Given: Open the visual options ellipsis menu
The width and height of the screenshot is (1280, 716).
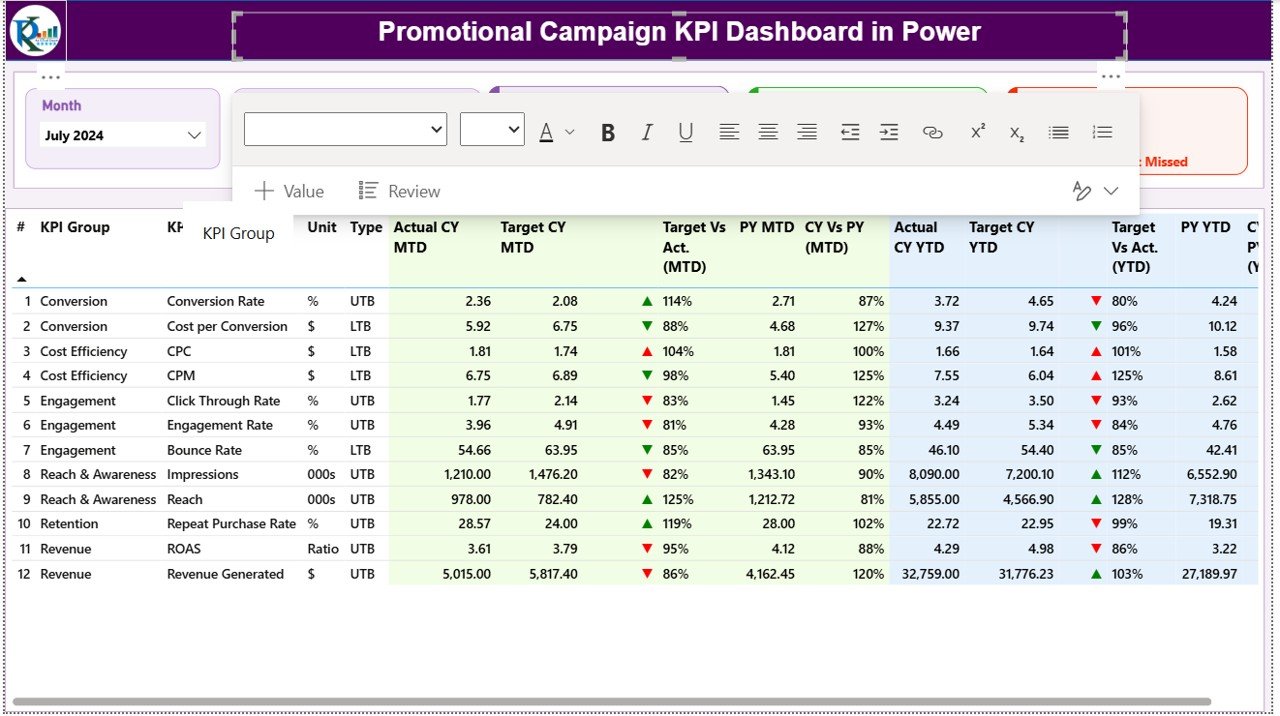Looking at the screenshot, I should pyautogui.click(x=1110, y=75).
